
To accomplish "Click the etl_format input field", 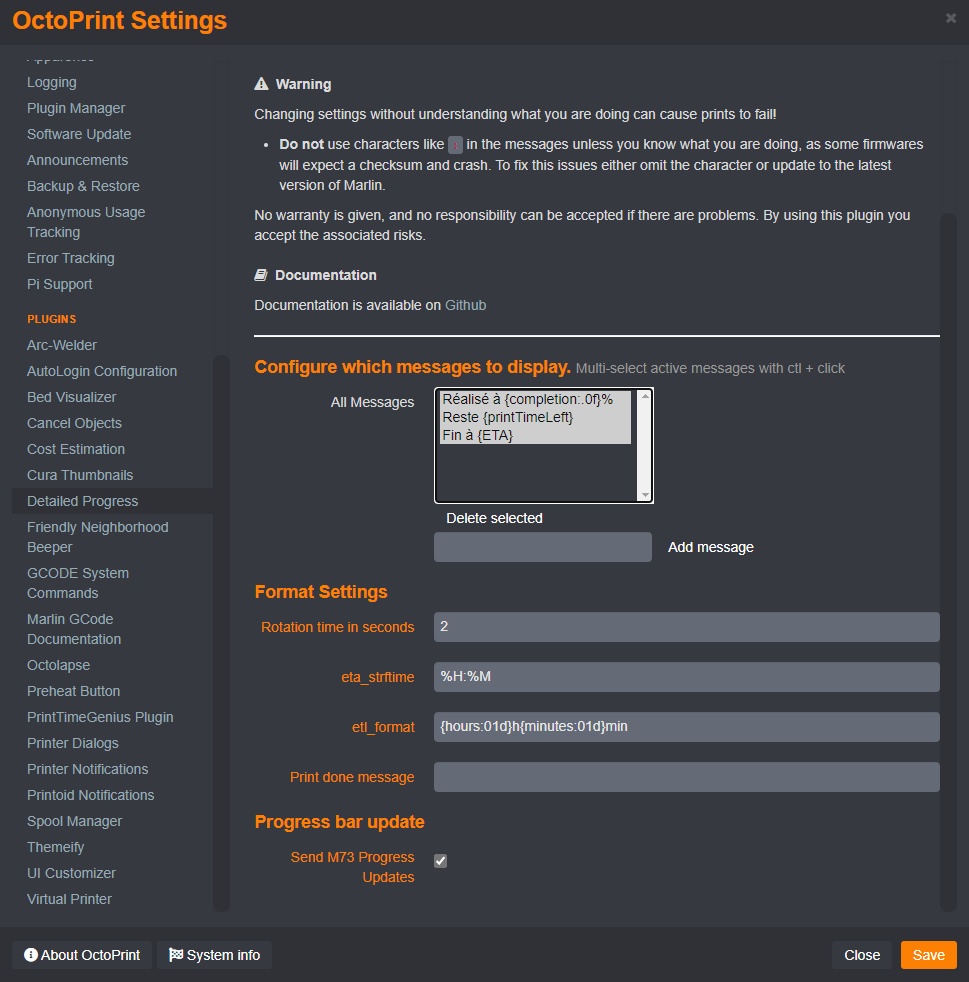I will (x=687, y=727).
